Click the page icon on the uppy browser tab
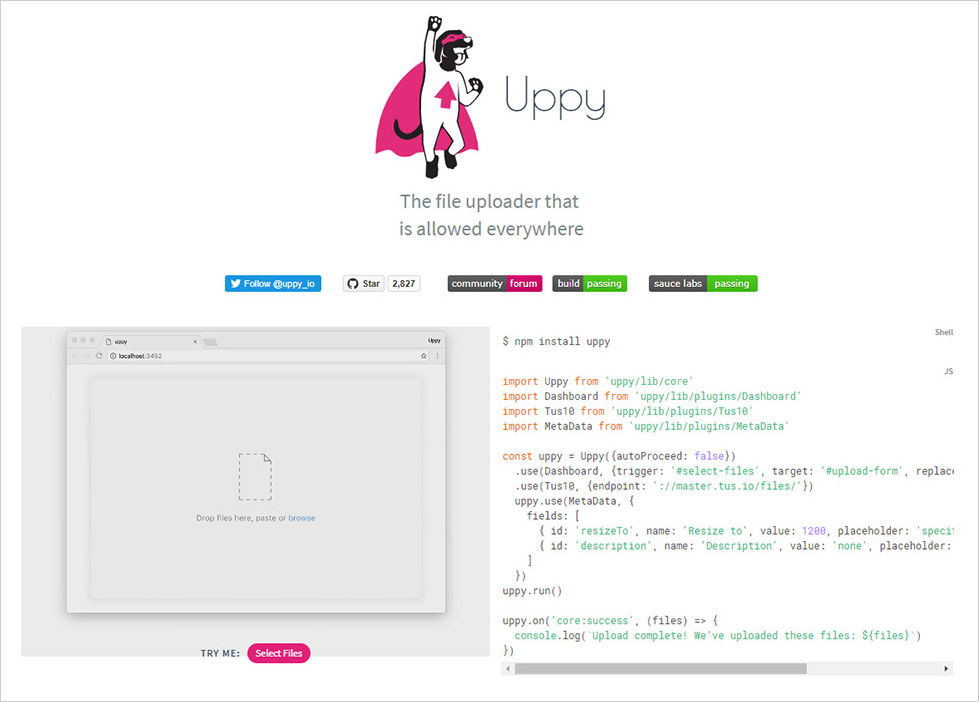Image resolution: width=979 pixels, height=702 pixels. coord(109,339)
